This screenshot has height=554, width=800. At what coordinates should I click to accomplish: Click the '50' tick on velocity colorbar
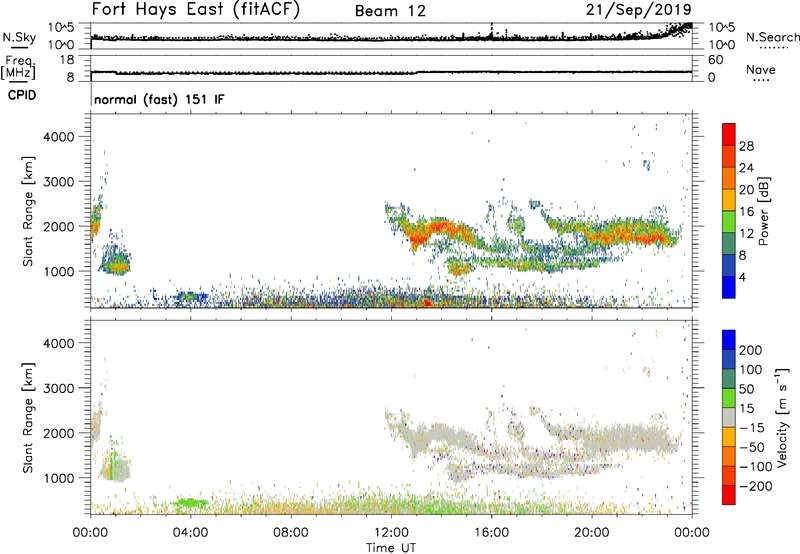[x=746, y=389]
